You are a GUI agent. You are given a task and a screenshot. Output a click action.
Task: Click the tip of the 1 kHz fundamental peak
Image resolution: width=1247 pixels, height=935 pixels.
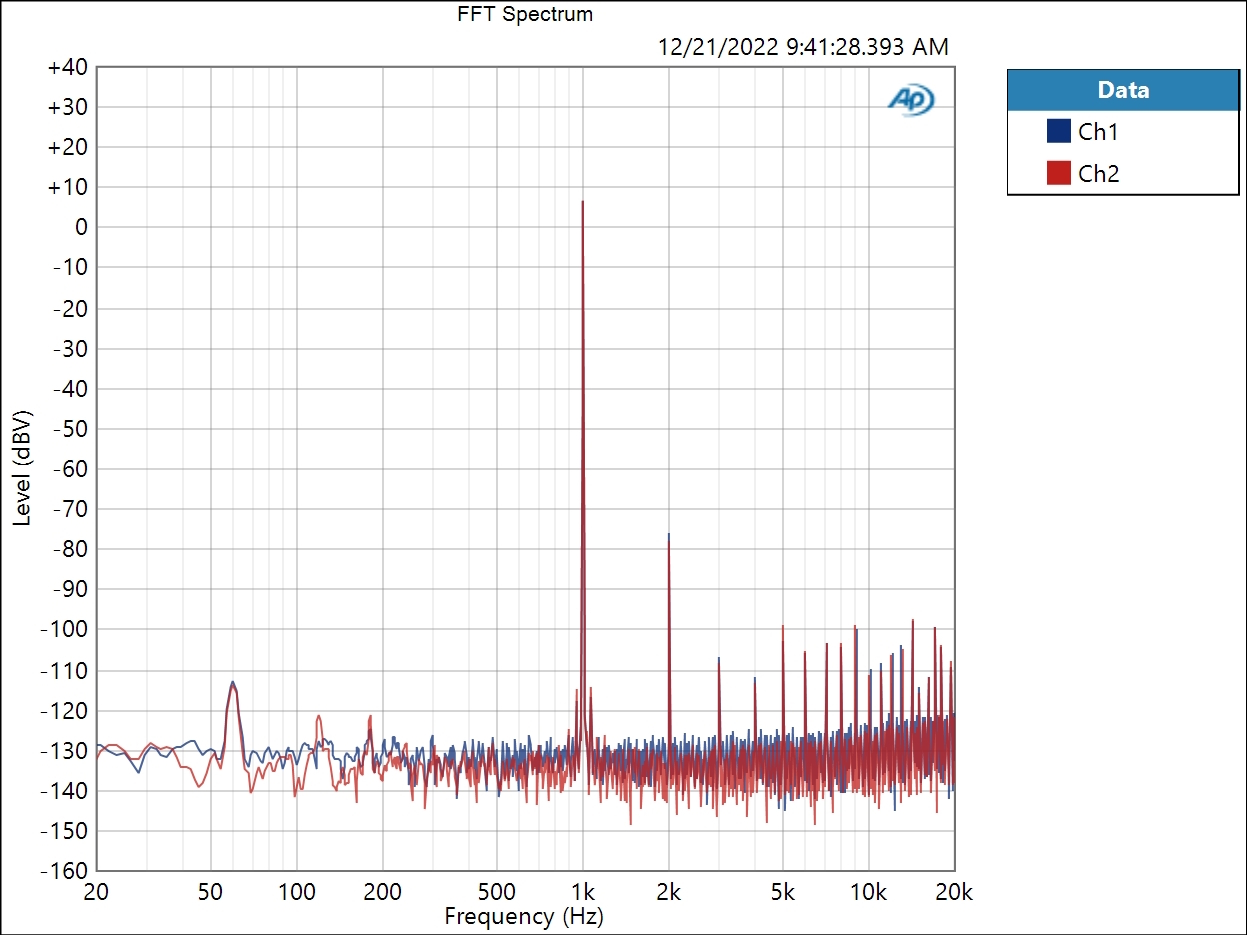pyautogui.click(x=583, y=202)
